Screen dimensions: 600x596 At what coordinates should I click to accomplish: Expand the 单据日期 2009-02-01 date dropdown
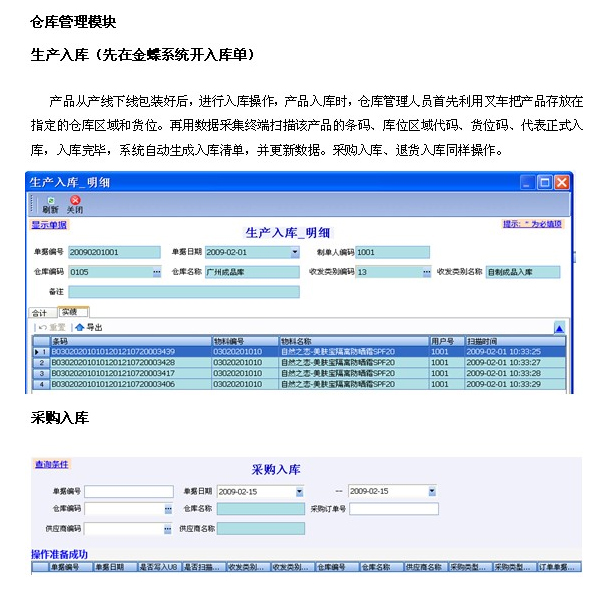point(295,253)
